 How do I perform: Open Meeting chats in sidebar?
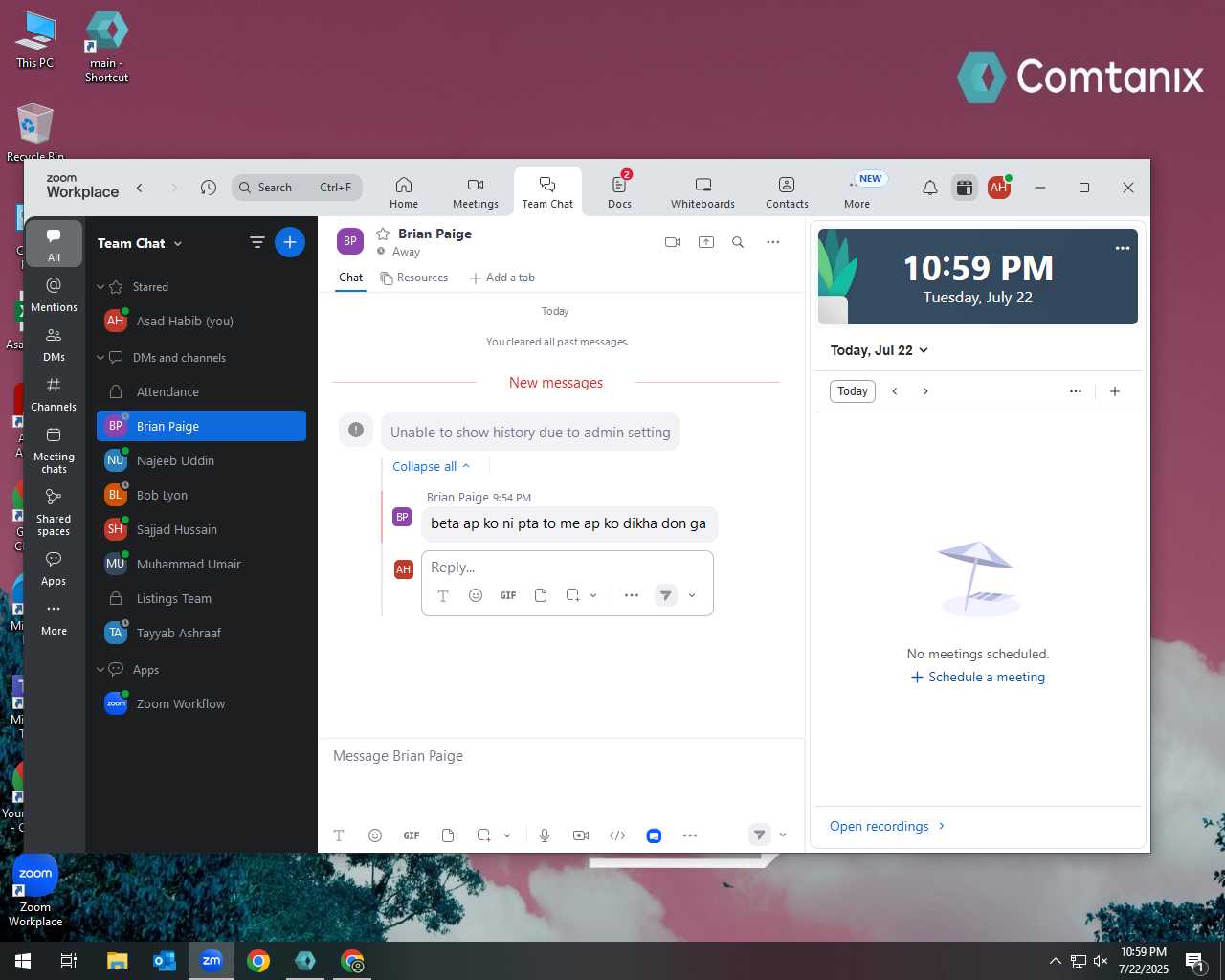click(54, 450)
